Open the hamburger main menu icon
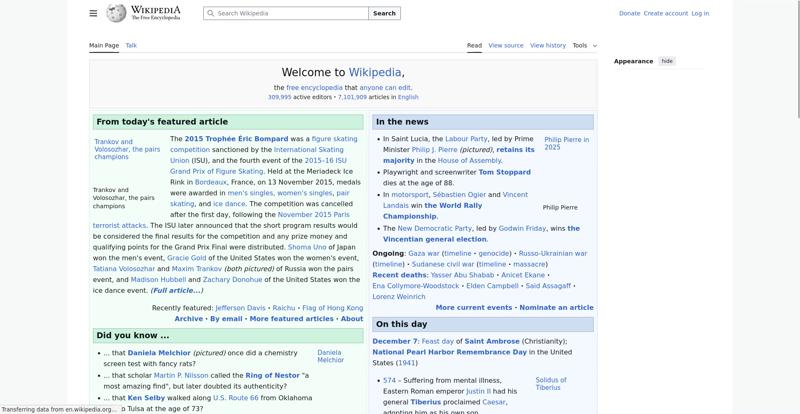This screenshot has width=800, height=414. [93, 13]
